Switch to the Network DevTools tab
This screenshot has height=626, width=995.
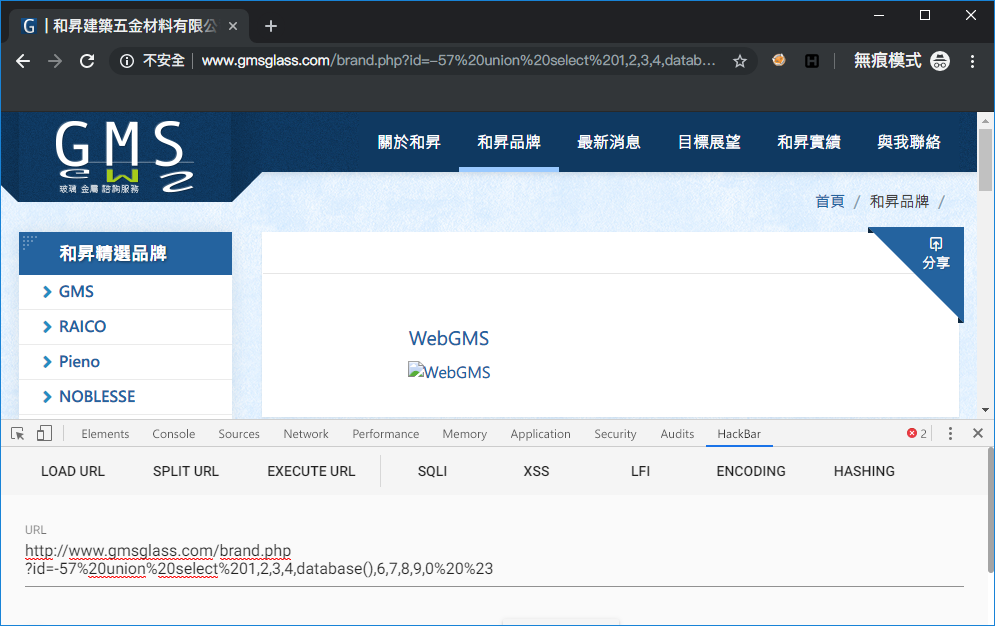306,434
